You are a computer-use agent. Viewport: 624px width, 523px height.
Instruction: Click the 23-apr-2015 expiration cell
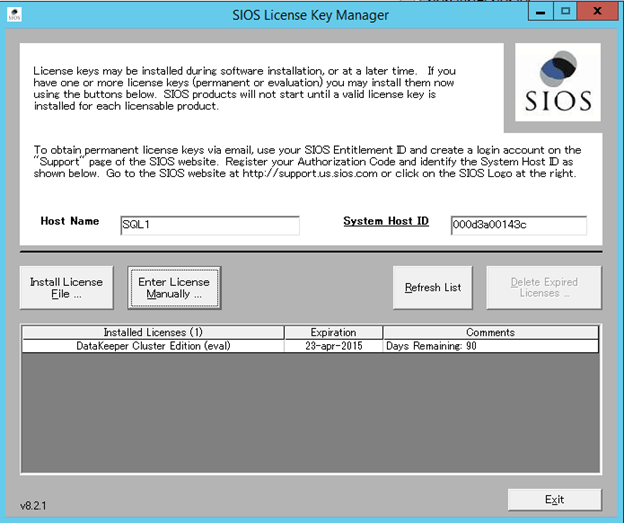click(x=333, y=346)
